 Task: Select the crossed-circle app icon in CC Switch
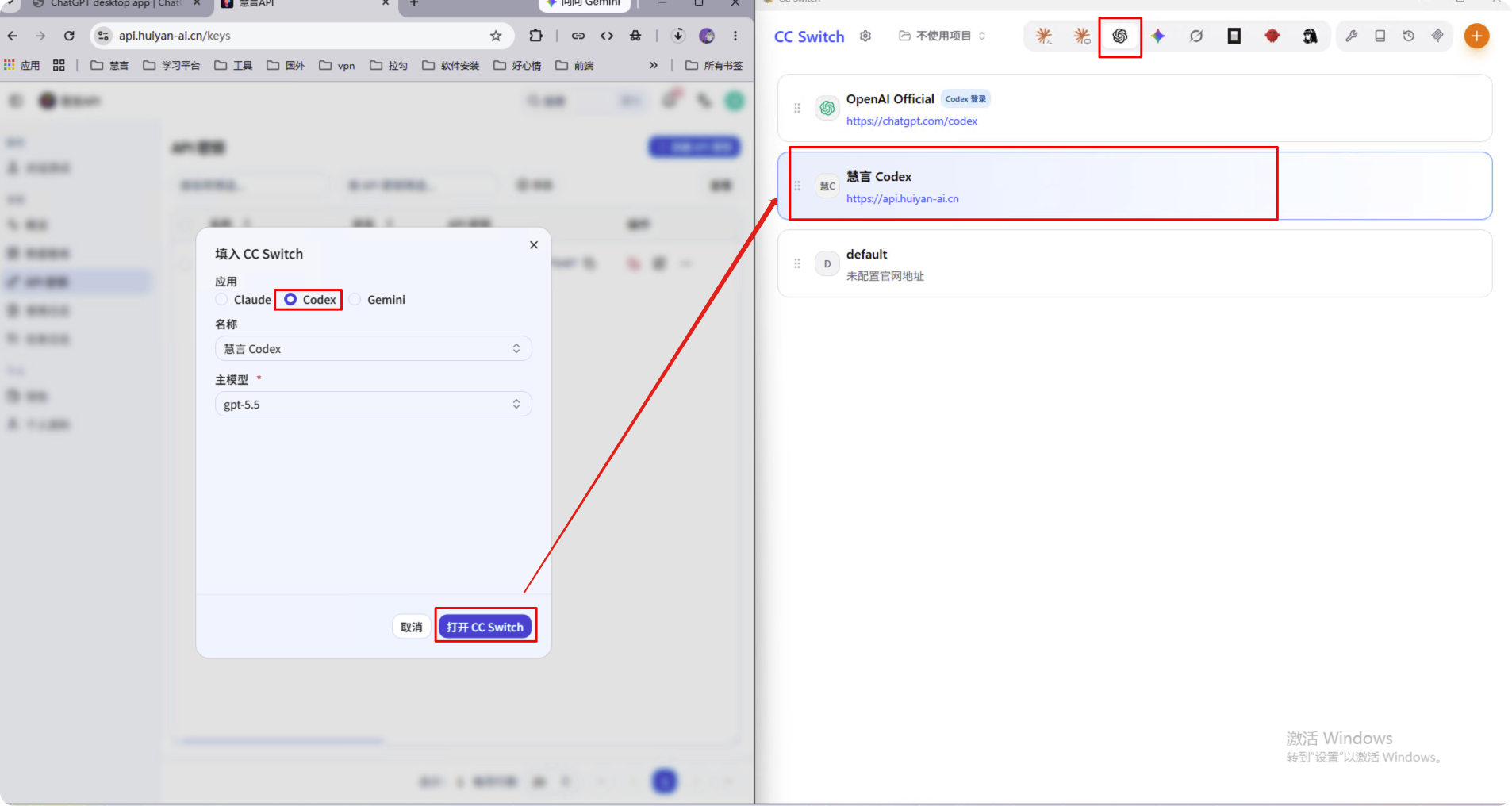1196,36
